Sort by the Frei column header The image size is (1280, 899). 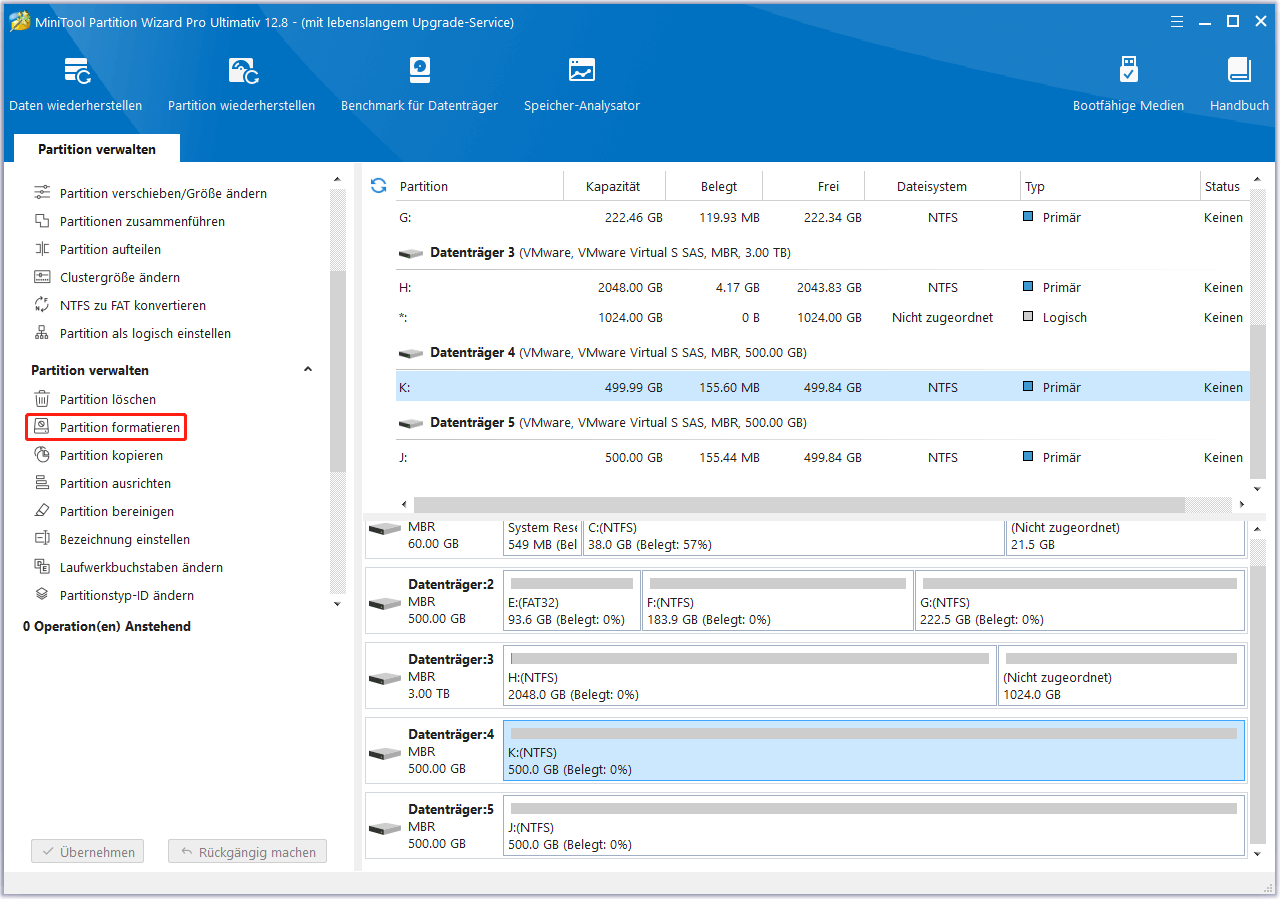(813, 186)
